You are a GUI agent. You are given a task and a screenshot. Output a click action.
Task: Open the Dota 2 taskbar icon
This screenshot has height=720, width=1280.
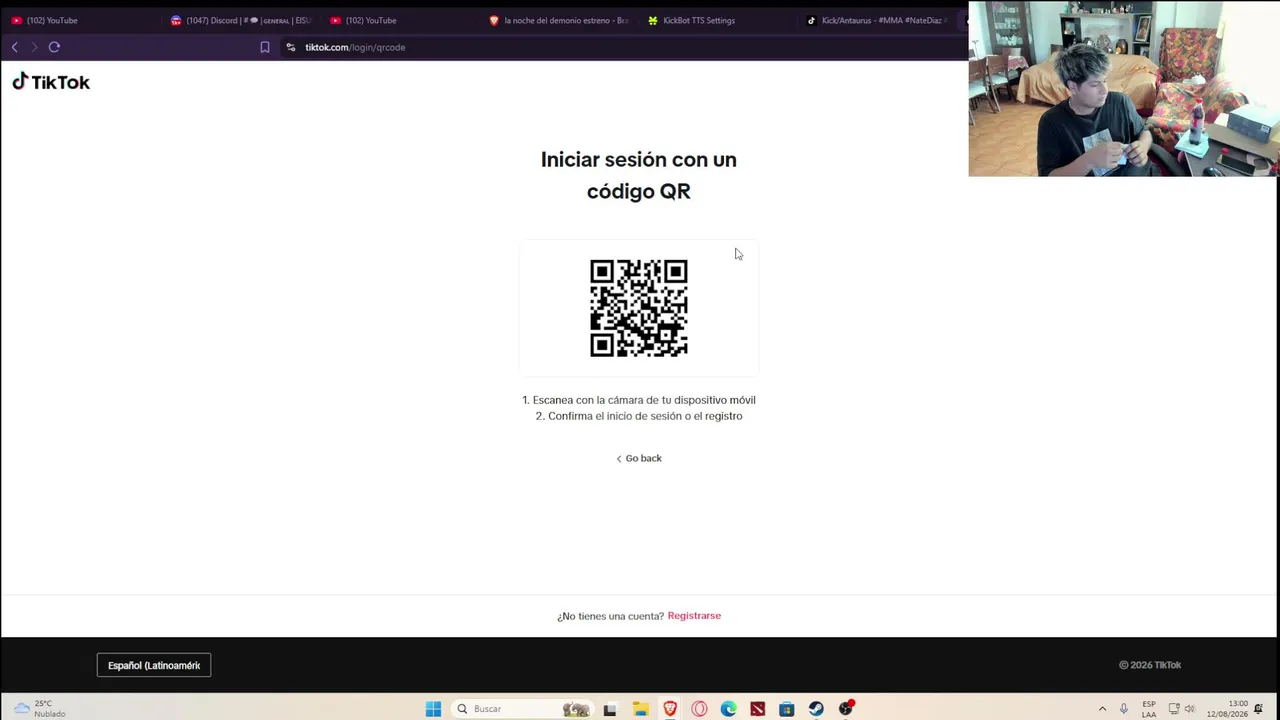pos(758,709)
